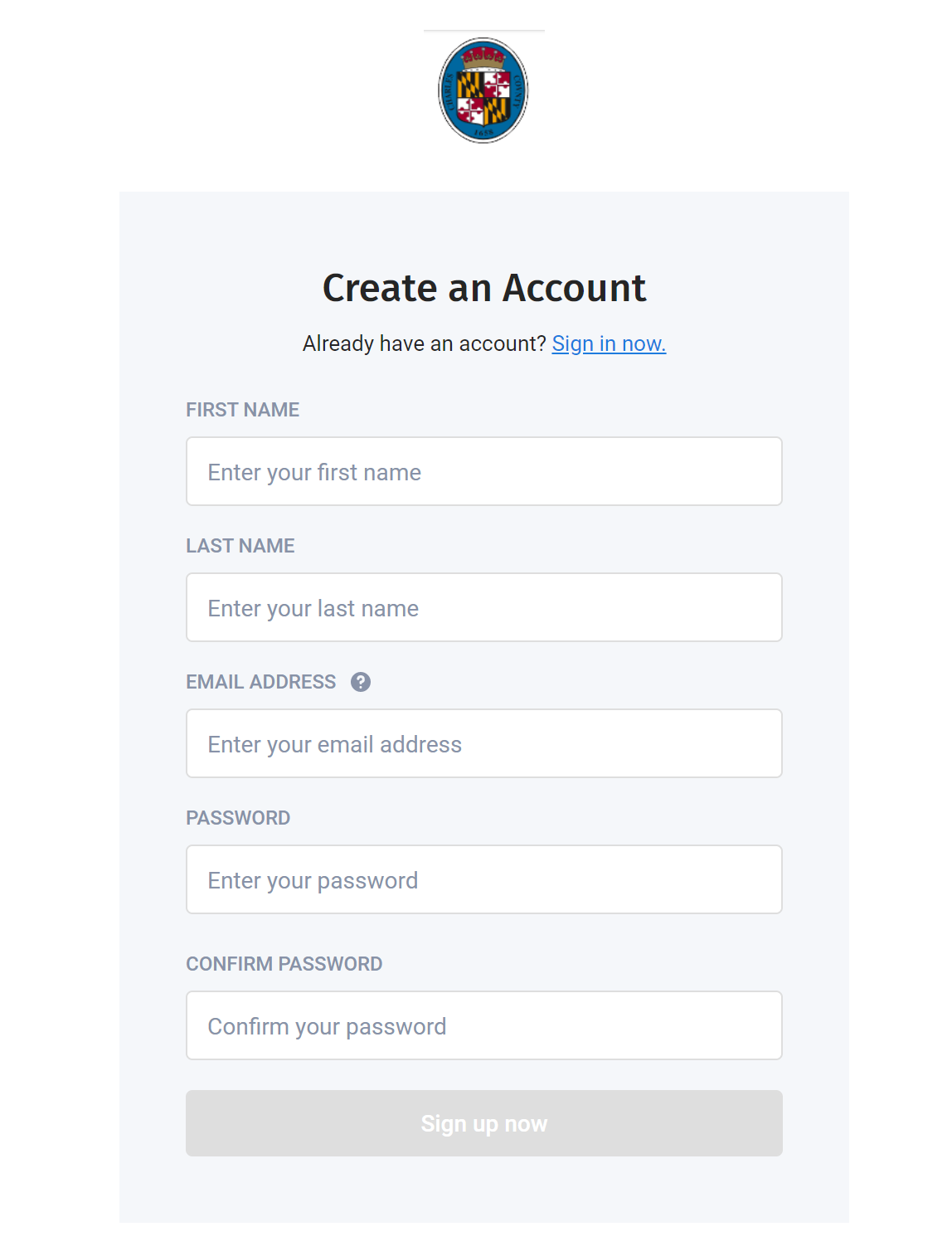Select the LAST NAME label

240,546
